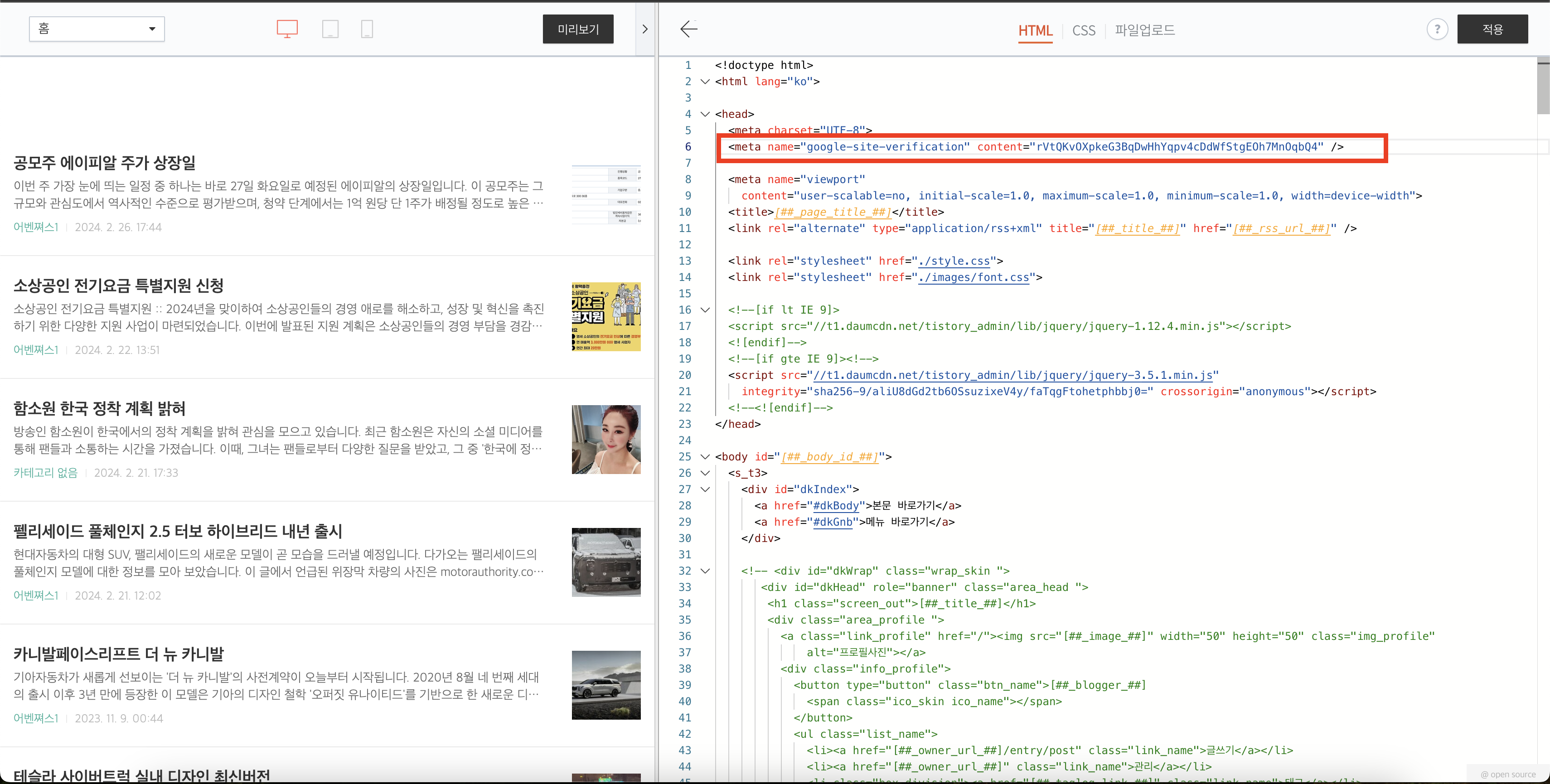The image size is (1550, 784).
Task: Open the 파일업로드 tab
Action: [1144, 30]
